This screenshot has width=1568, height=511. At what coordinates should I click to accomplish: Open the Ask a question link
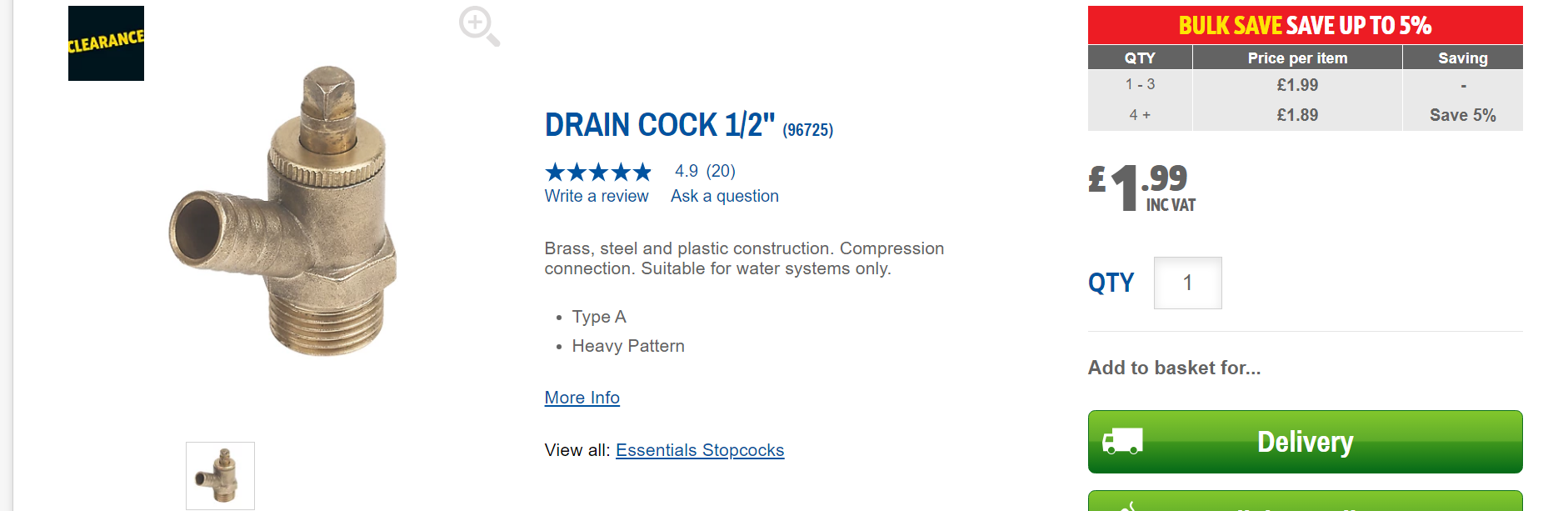(x=725, y=196)
